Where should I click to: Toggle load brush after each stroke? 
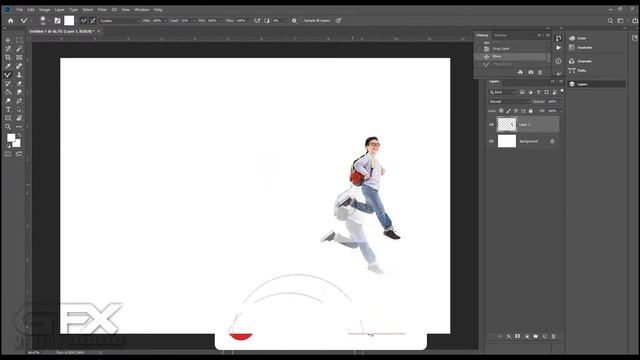tap(84, 20)
